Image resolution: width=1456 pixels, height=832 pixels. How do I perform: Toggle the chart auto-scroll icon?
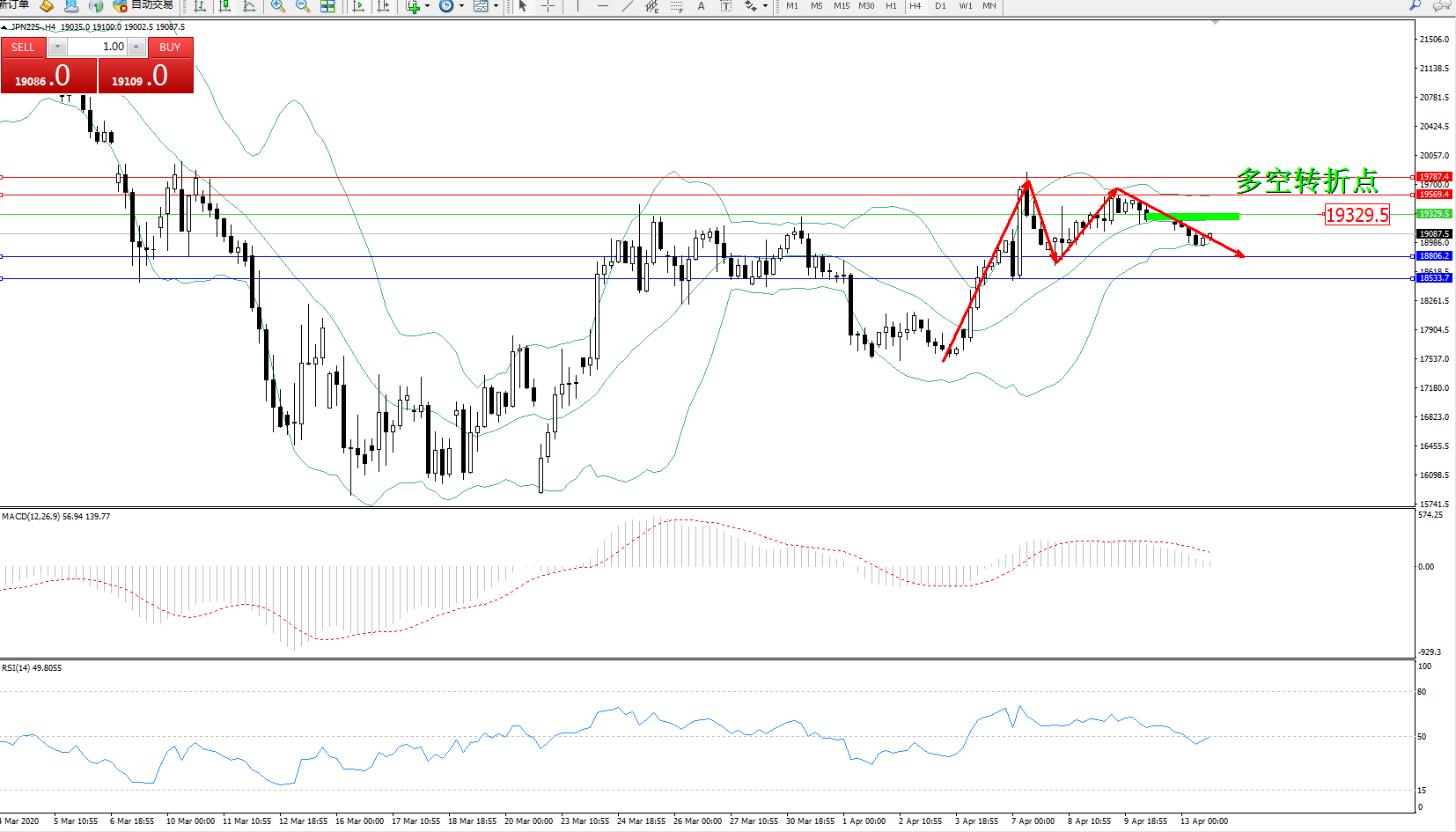click(x=358, y=6)
